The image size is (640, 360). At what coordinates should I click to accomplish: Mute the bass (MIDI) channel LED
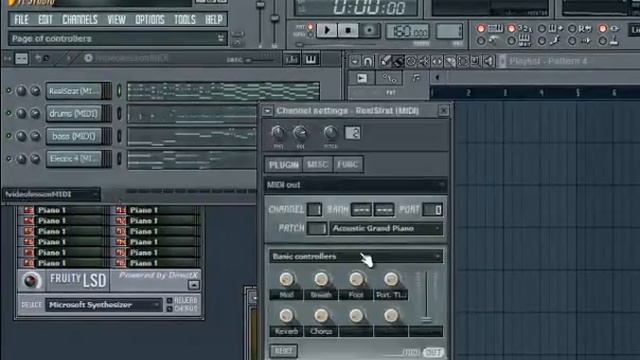[9, 136]
